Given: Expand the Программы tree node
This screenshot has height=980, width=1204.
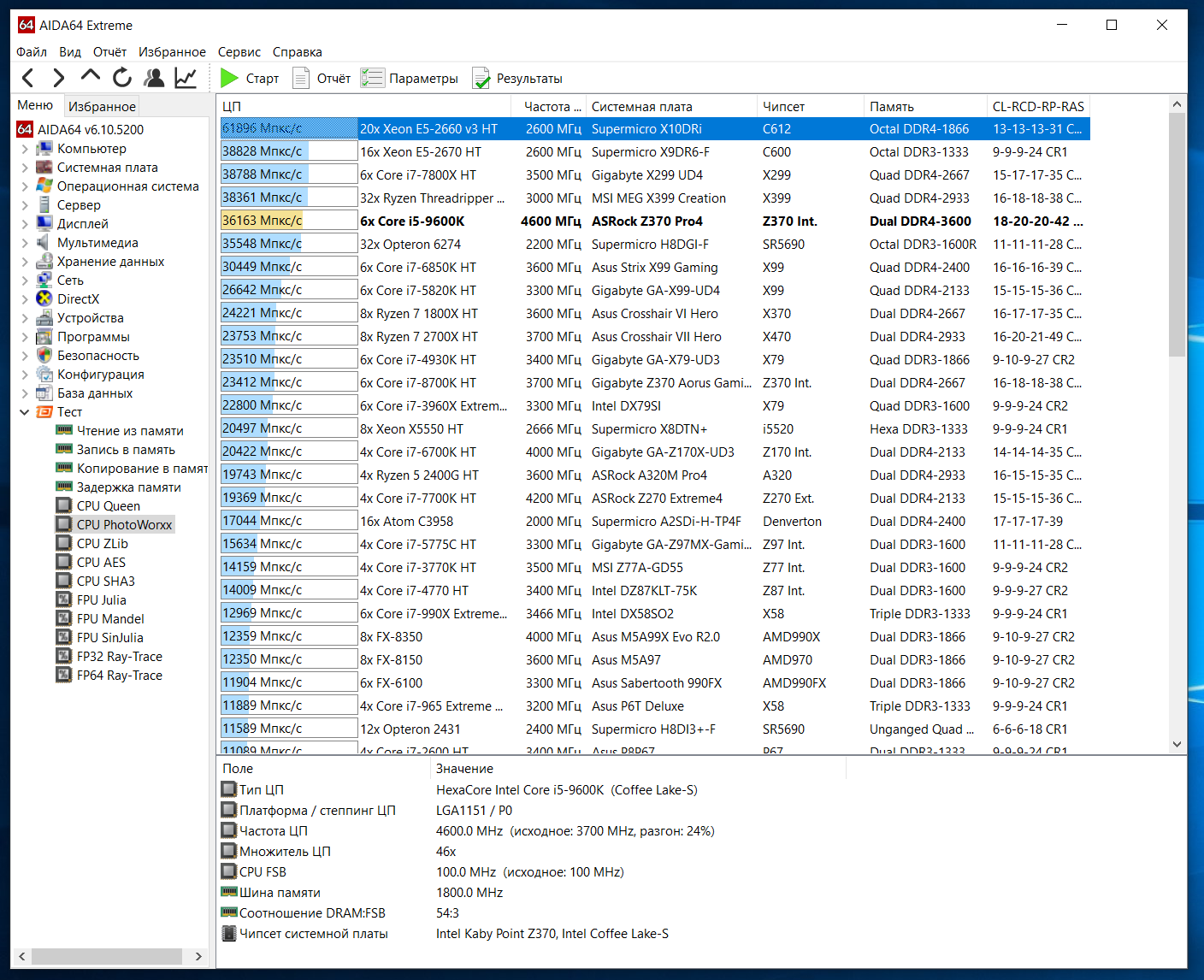Looking at the screenshot, I should (25, 336).
